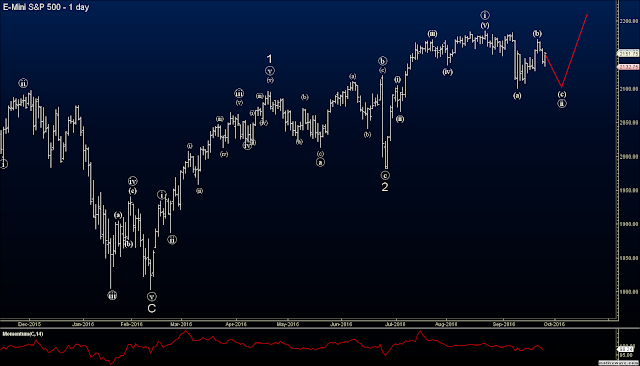This screenshot has height=366, width=640.
Task: Select the large wave 1 label
Action: (269, 59)
